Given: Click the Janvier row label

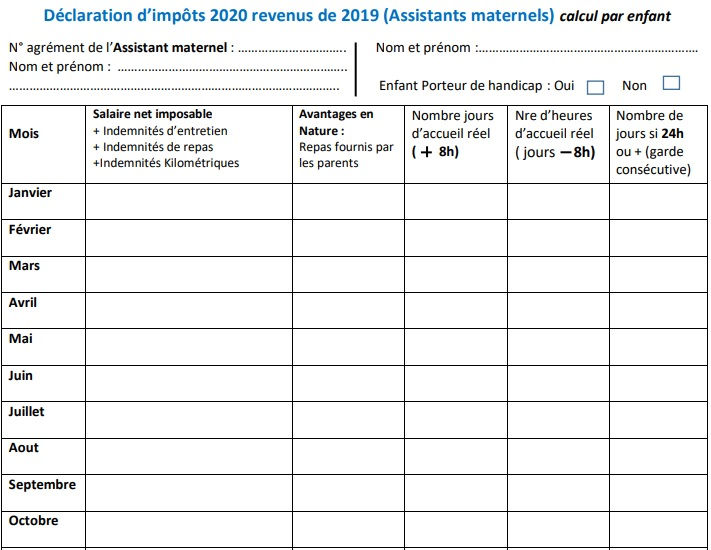Looking at the screenshot, I should [30, 193].
